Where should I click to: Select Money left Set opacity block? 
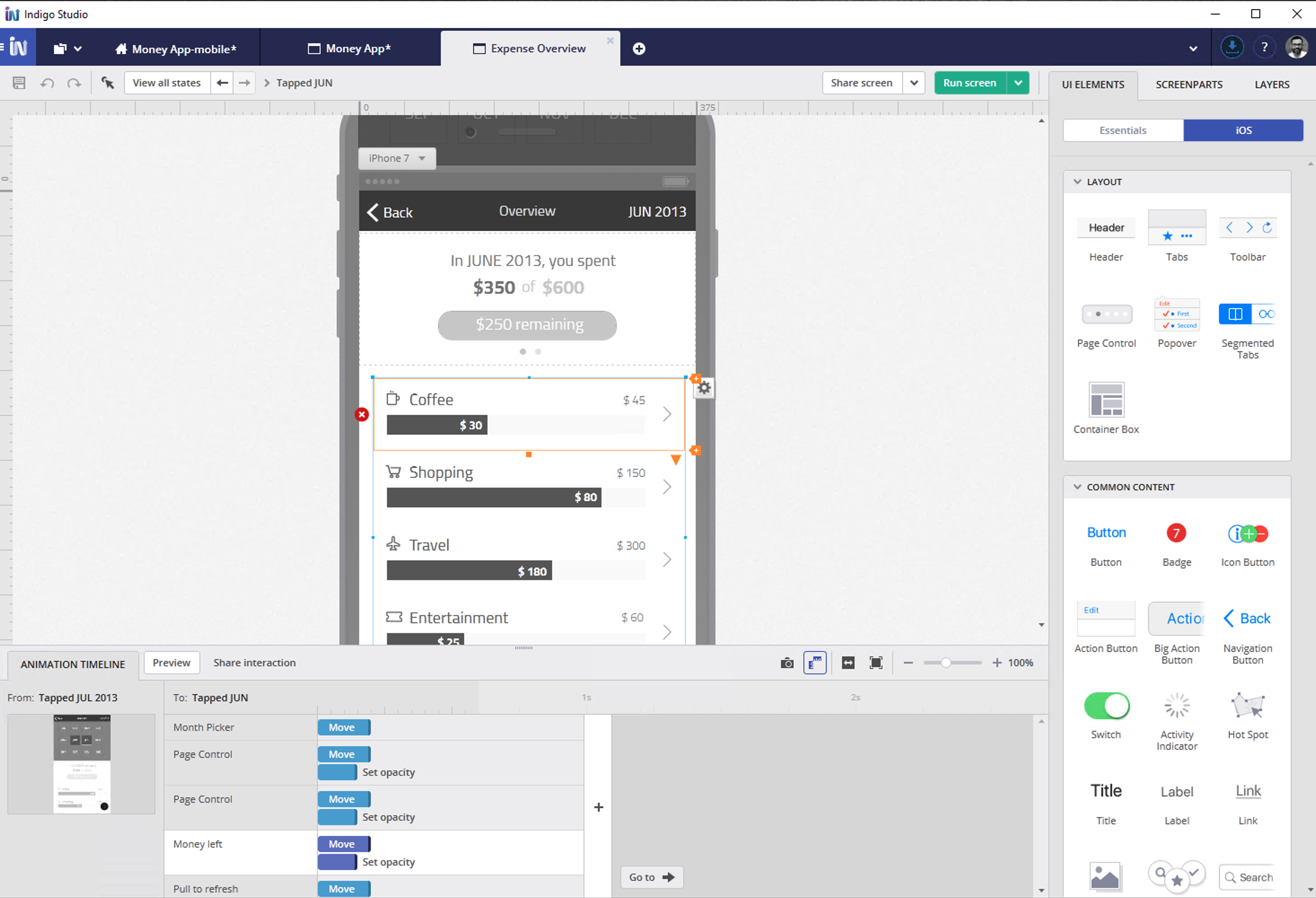click(337, 863)
